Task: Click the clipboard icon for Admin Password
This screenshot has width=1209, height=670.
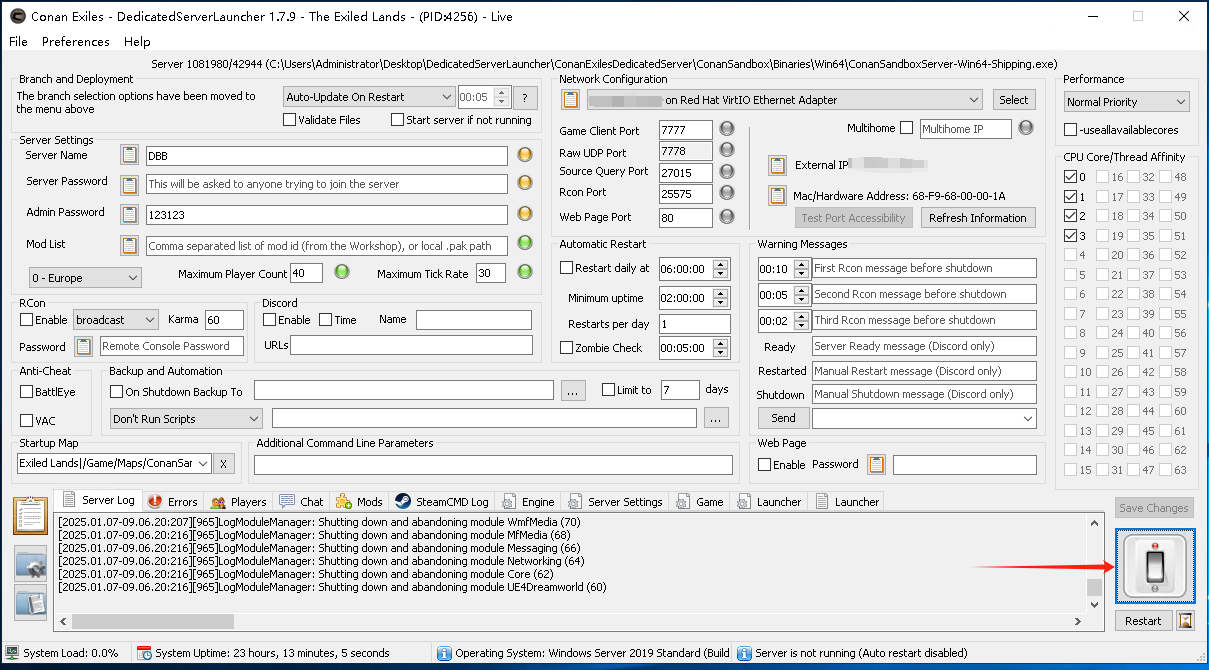Action: [129, 215]
